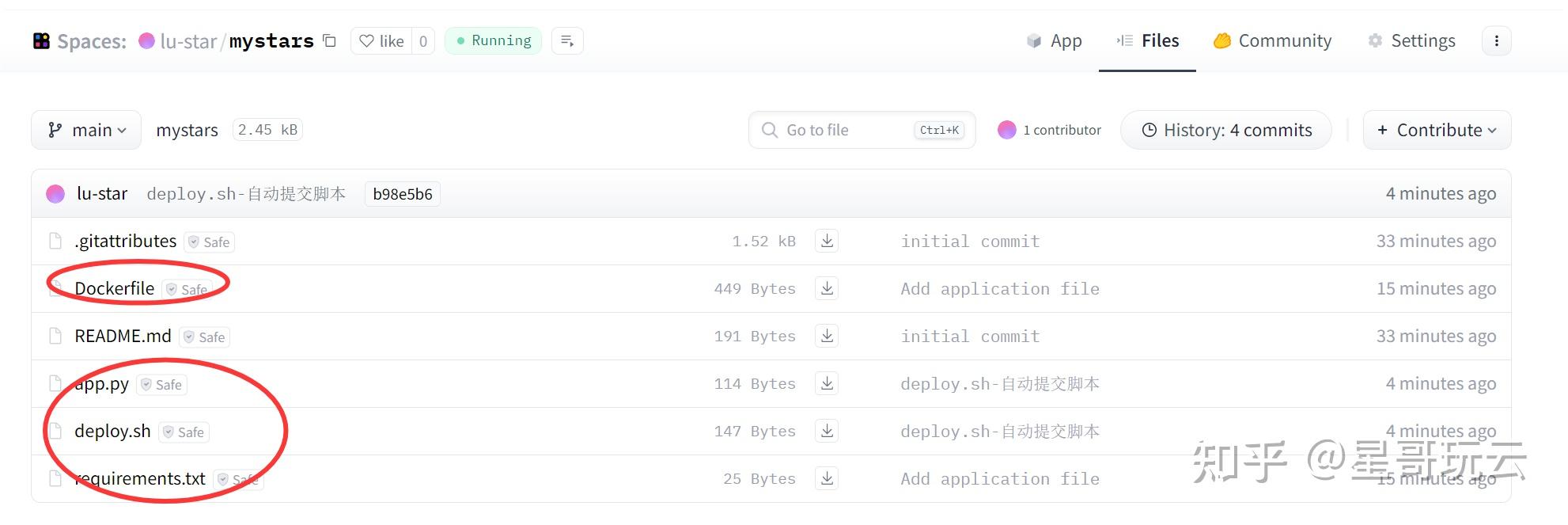Screen dimensions: 1568x525
Task: Click 4 minutes ago in app.py row
Action: tap(1441, 383)
